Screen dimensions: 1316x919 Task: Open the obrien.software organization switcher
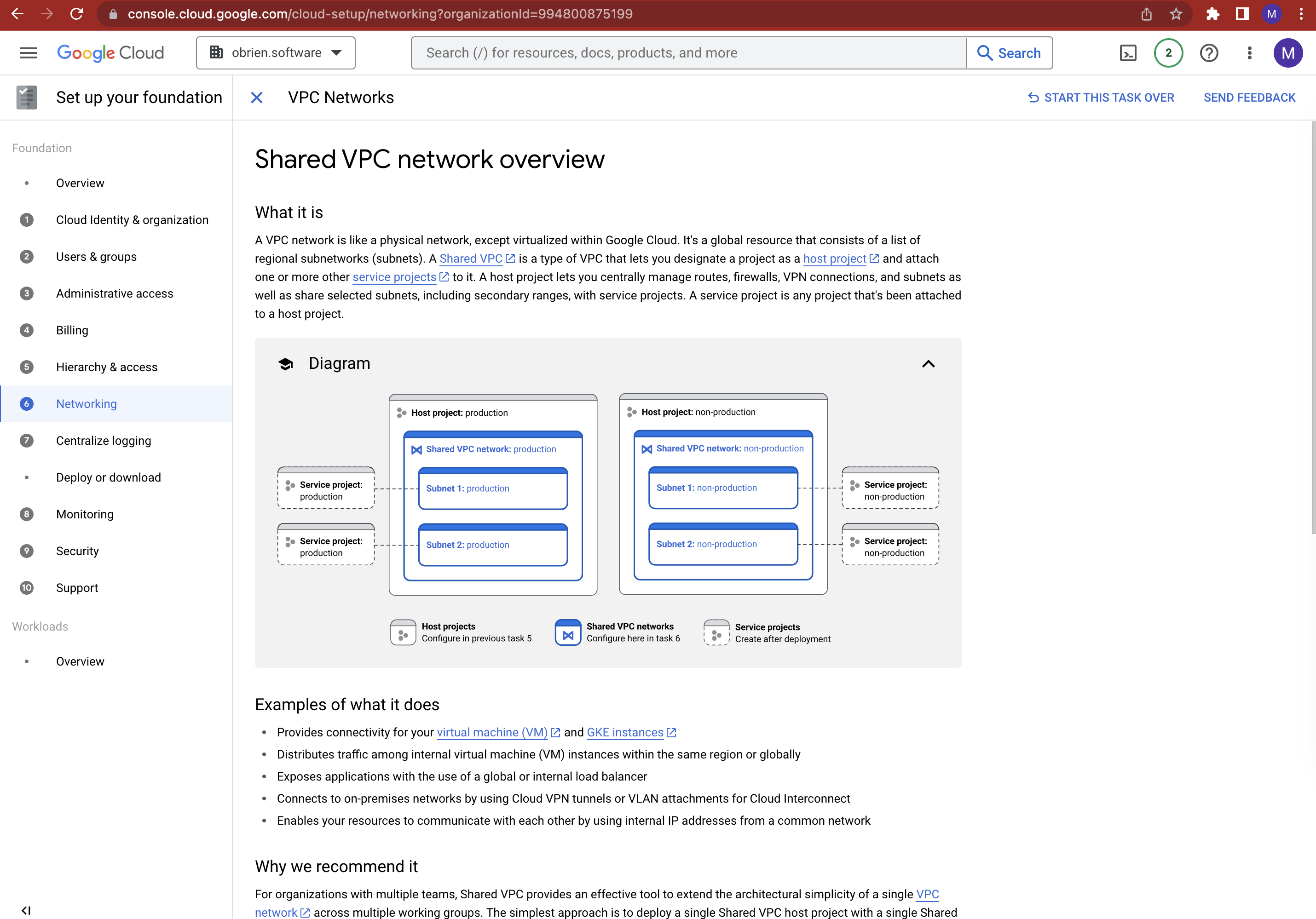pyautogui.click(x=276, y=53)
